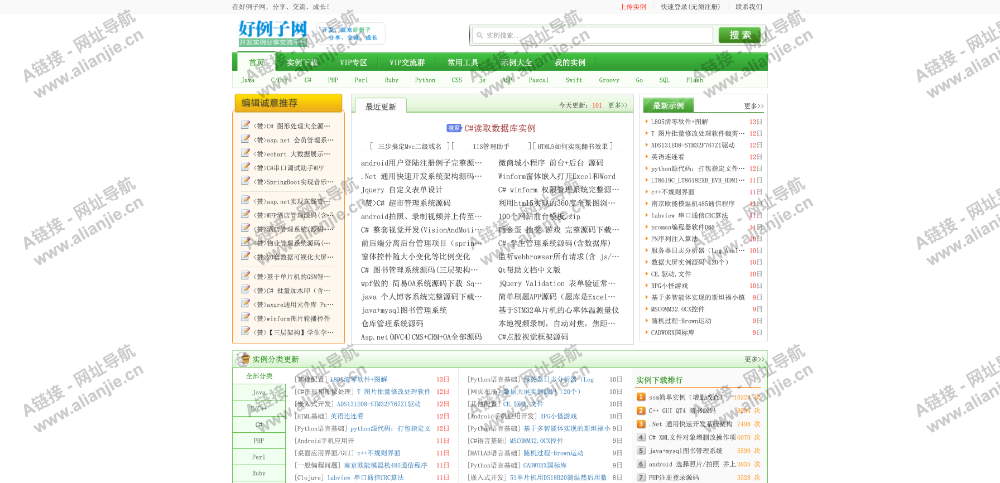The height and width of the screenshot is (483, 1000).
Task: Click the orange rank 3 badge
Action: point(642,424)
